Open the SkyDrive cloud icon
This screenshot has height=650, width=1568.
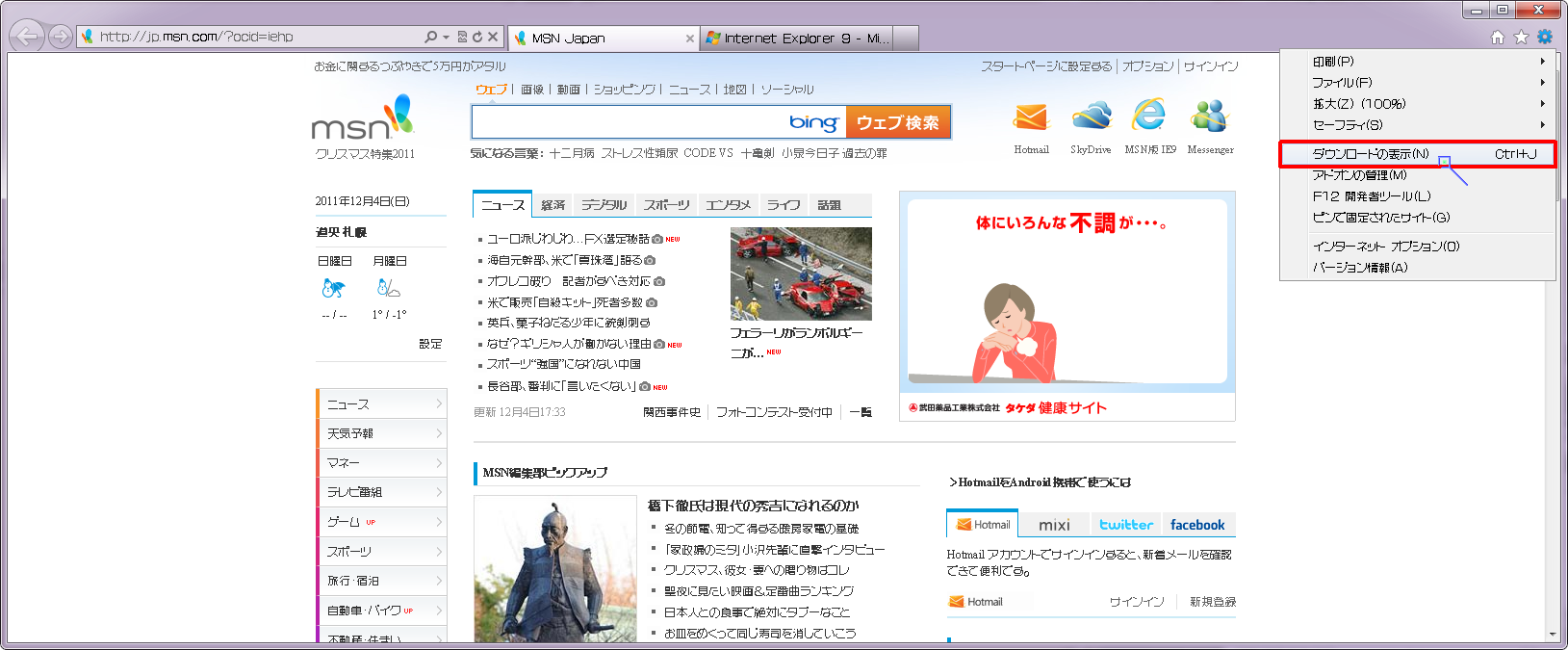(1091, 117)
